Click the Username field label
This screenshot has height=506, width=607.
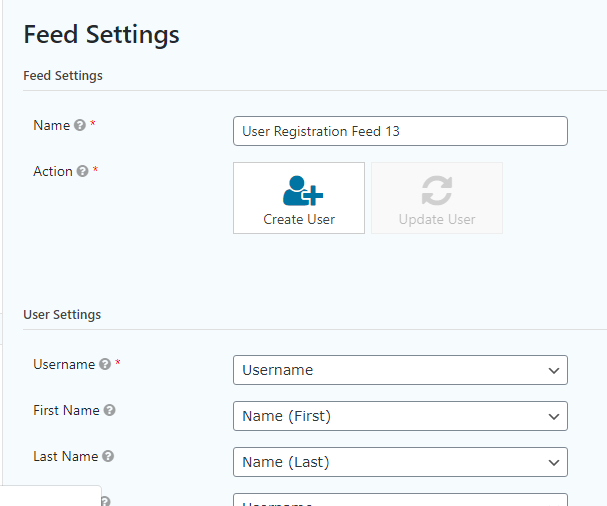[x=64, y=364]
